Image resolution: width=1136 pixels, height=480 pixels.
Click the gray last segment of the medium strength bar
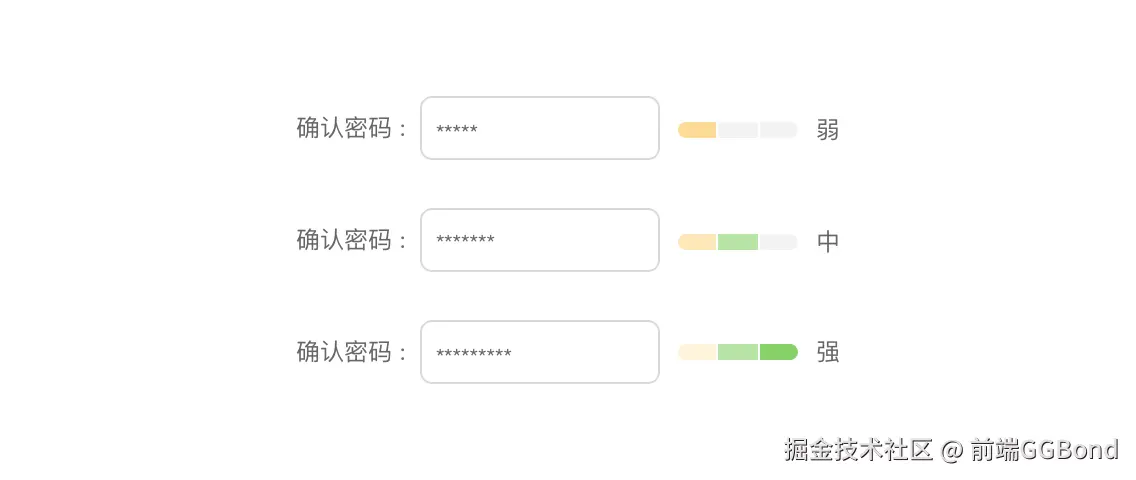(778, 242)
